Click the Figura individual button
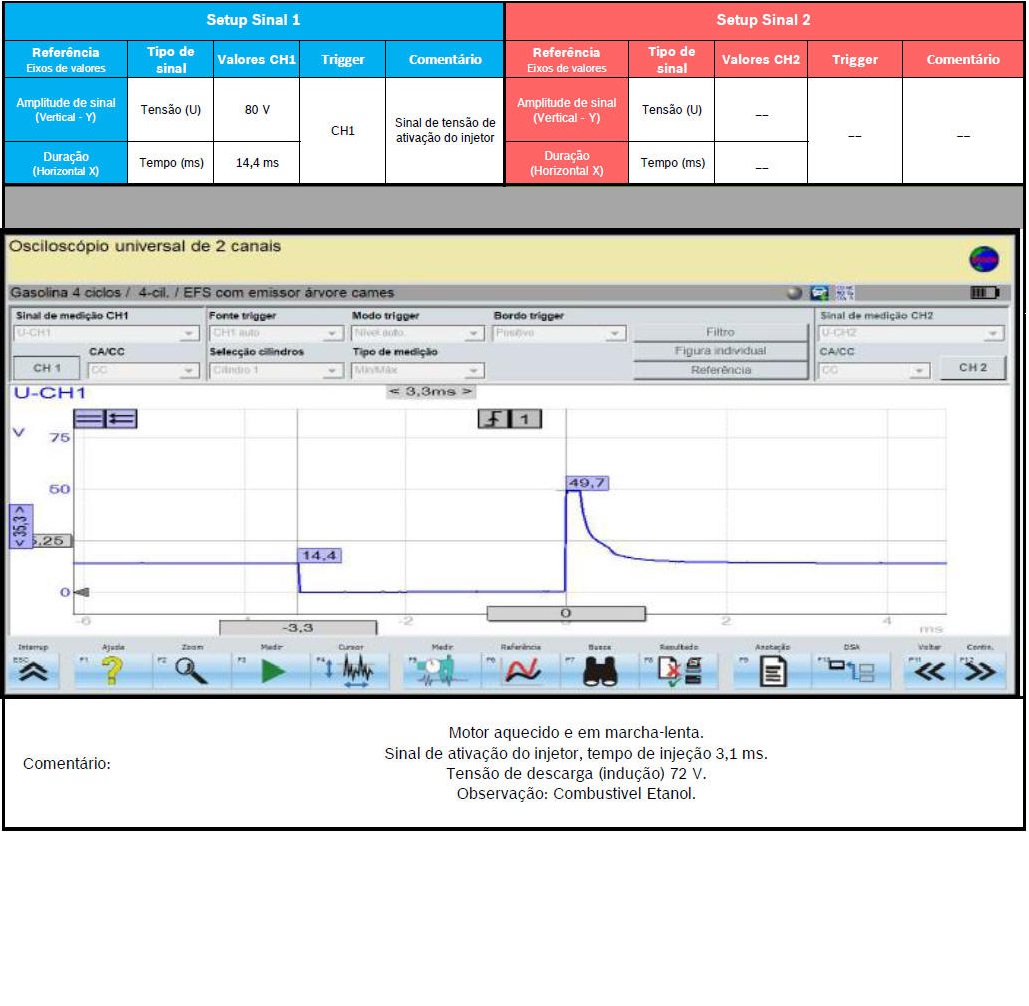 click(x=720, y=351)
